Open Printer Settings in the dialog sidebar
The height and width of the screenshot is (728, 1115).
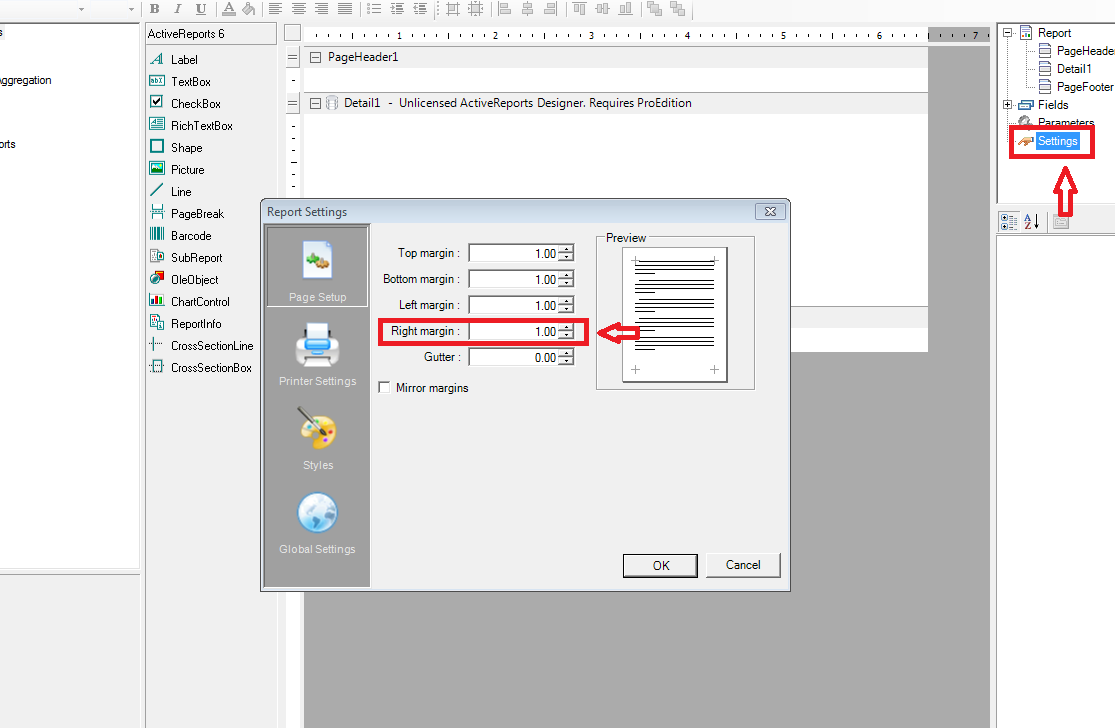click(x=316, y=349)
